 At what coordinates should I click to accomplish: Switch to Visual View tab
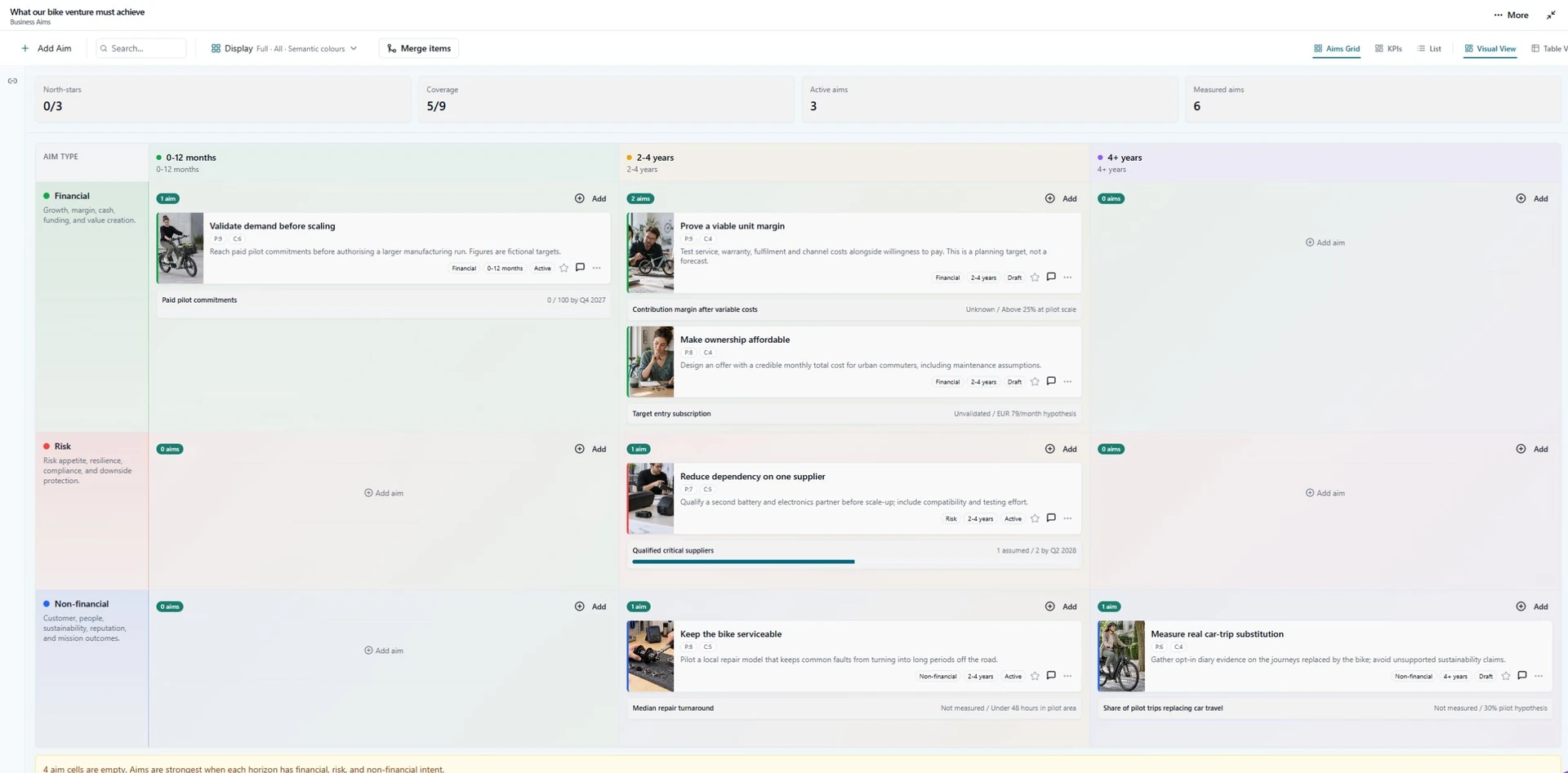click(x=1490, y=48)
